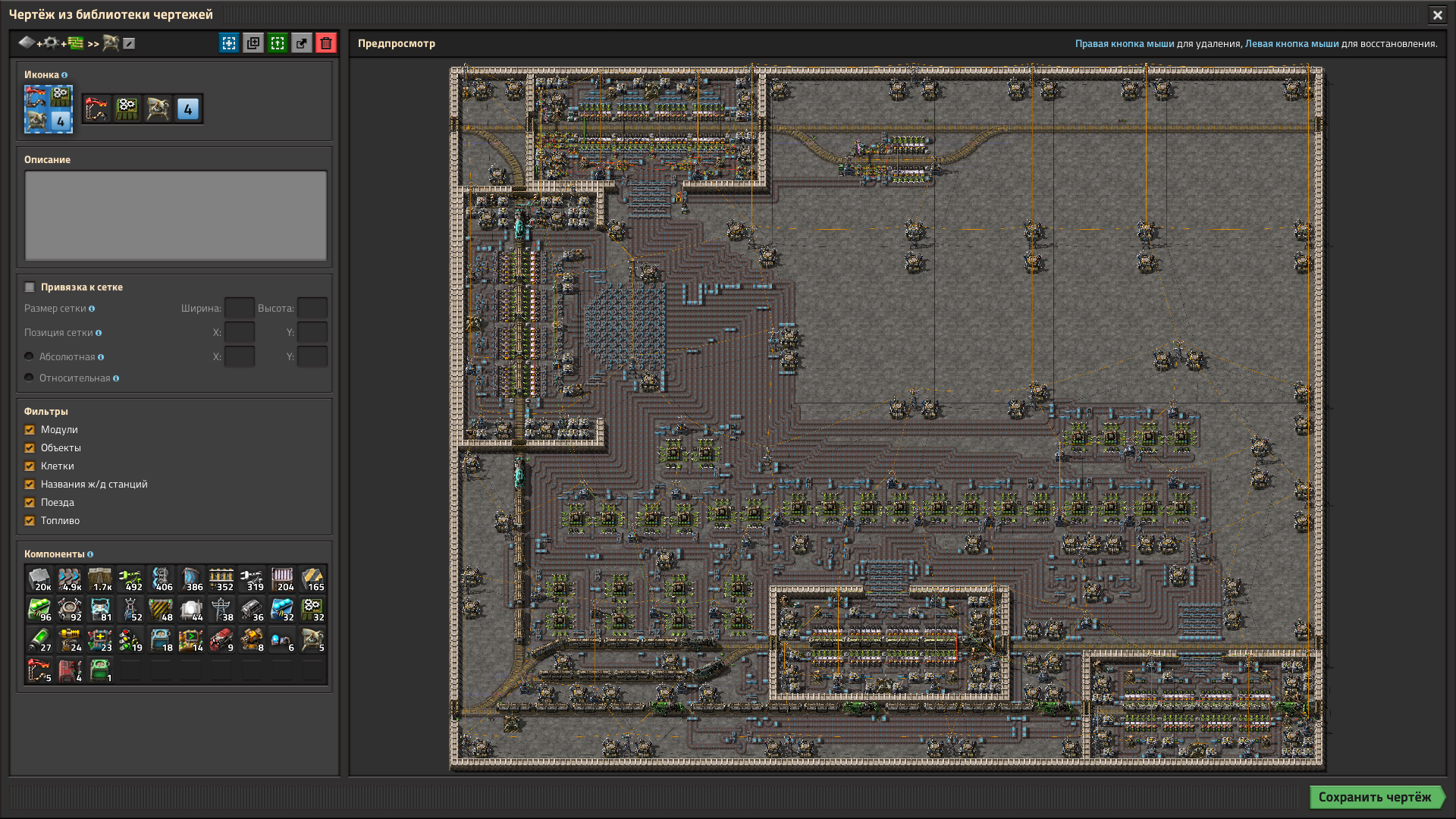Click the wall component with count 1.7k
The height and width of the screenshot is (819, 1456).
coord(100,579)
